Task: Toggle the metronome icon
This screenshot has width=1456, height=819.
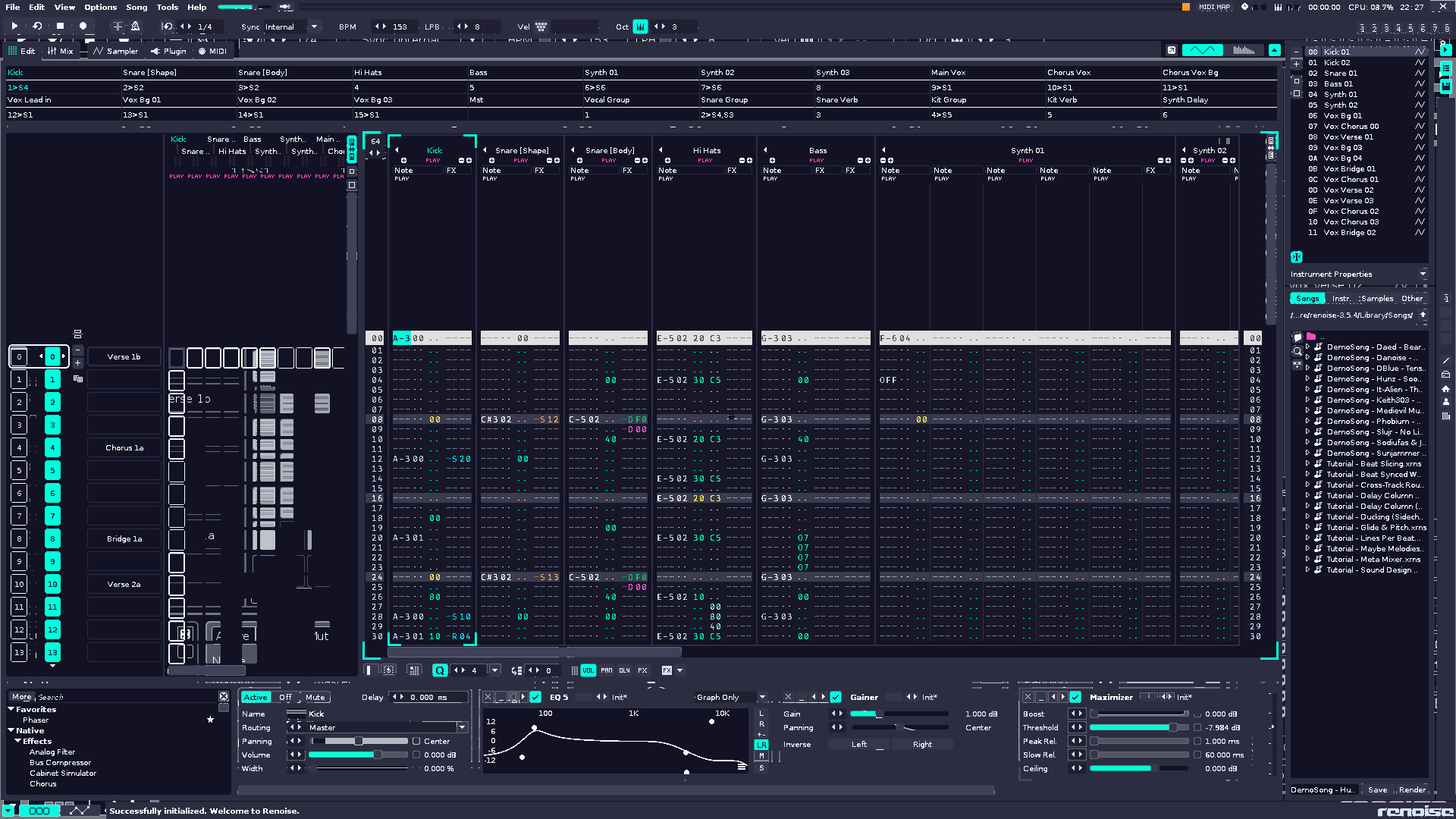Action: point(135,26)
